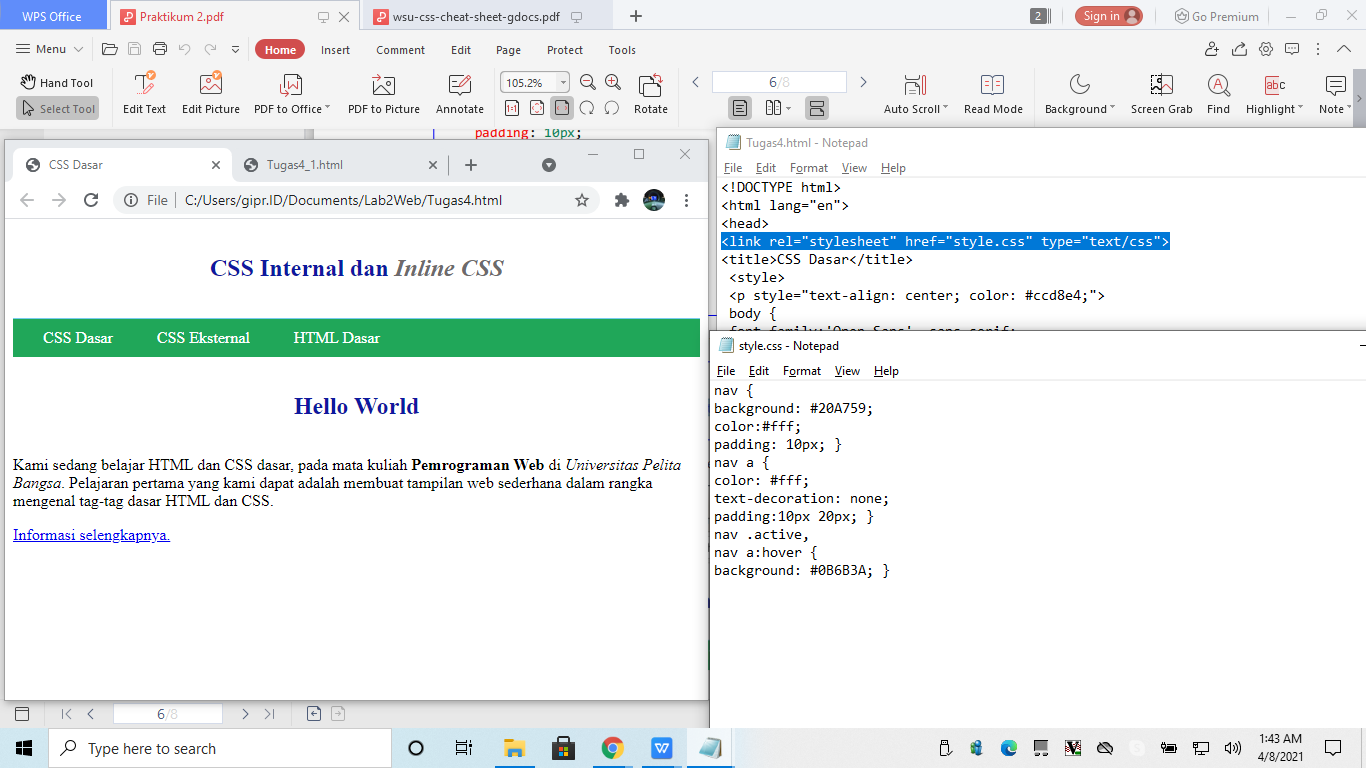Image resolution: width=1366 pixels, height=768 pixels.
Task: Switch to the wsu-css-cheat-sheet-gdocs.pdf tab
Action: coord(475,15)
